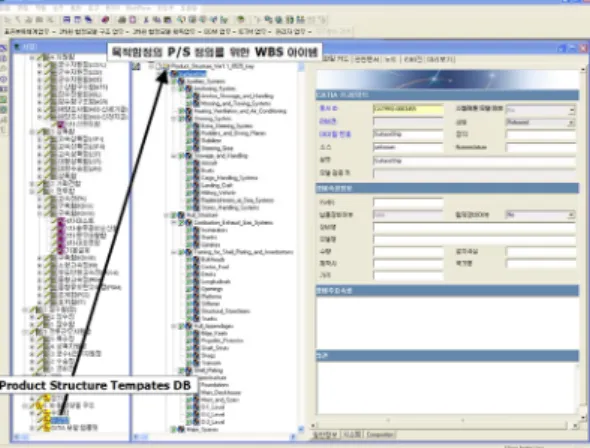The width and height of the screenshot is (590, 448).
Task: Collapse the Anchoring_System node
Action: 174,89
